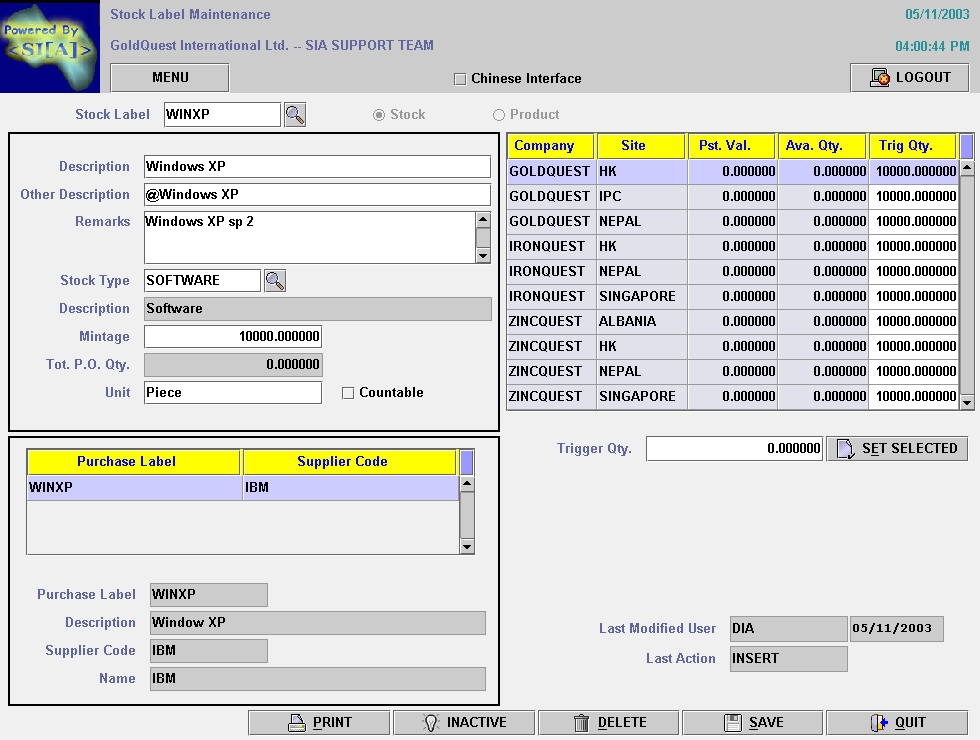Select the Stock radio button
Screen dimensions: 980x740
pyautogui.click(x=379, y=115)
